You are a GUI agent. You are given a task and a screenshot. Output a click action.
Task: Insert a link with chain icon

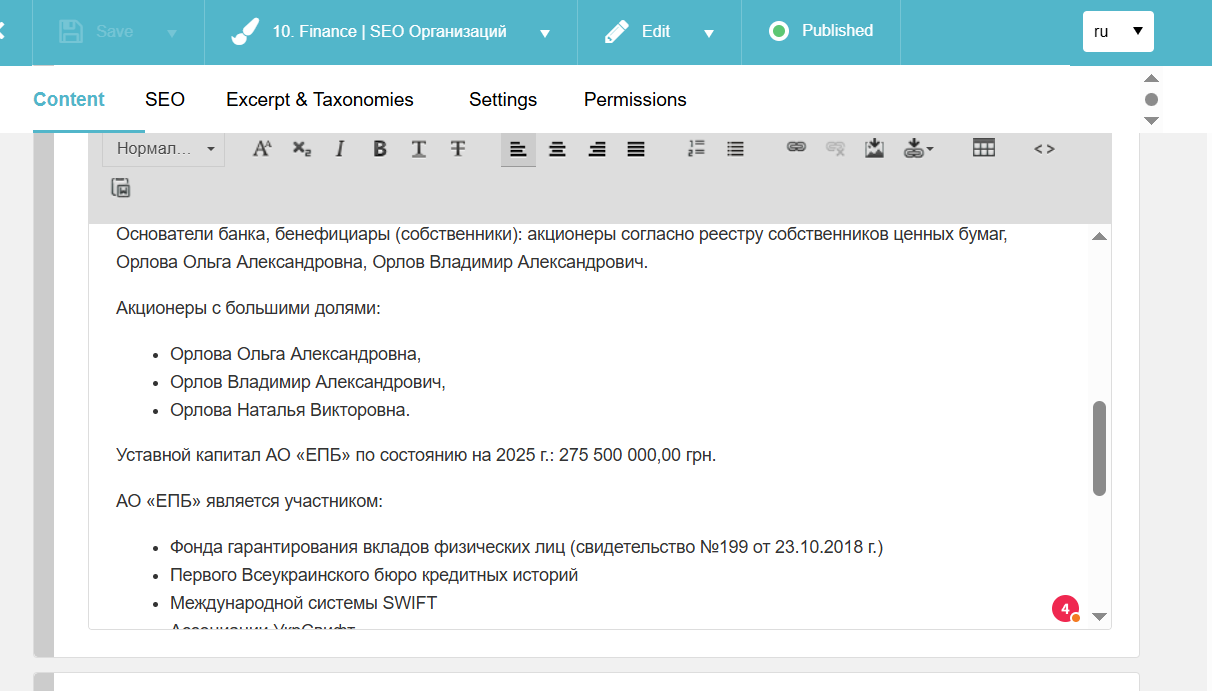(x=796, y=148)
